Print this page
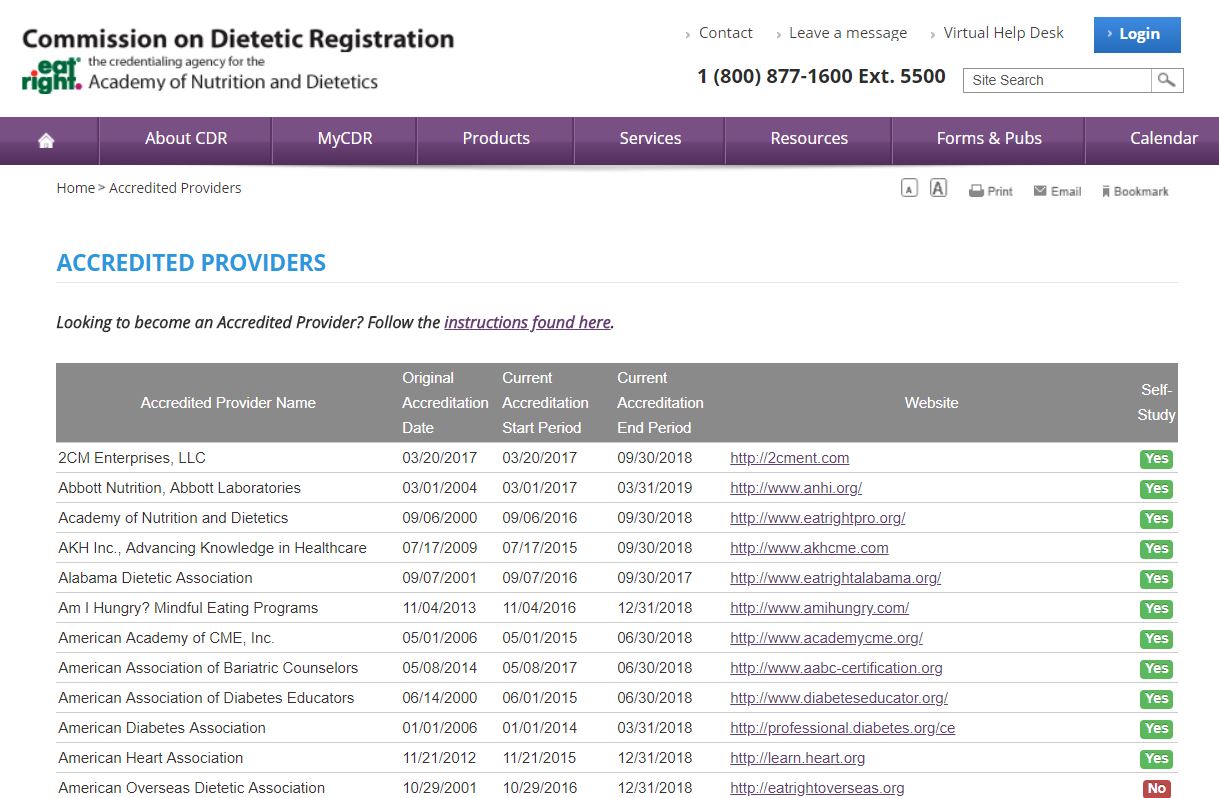The image size is (1219, 798). (x=990, y=191)
